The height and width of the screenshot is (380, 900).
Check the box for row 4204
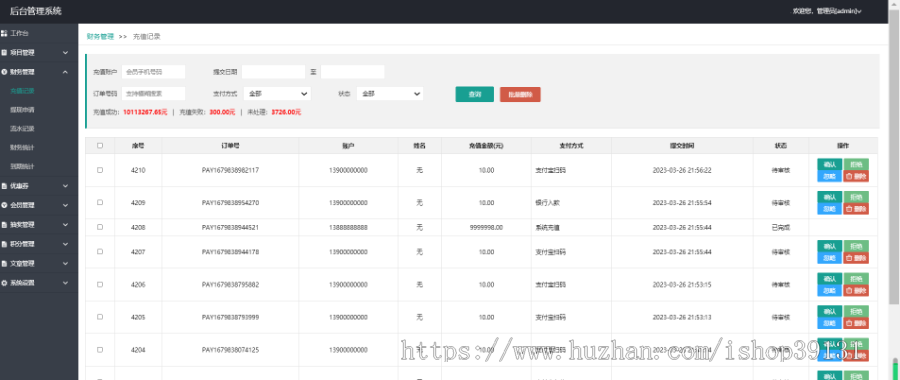[100, 350]
